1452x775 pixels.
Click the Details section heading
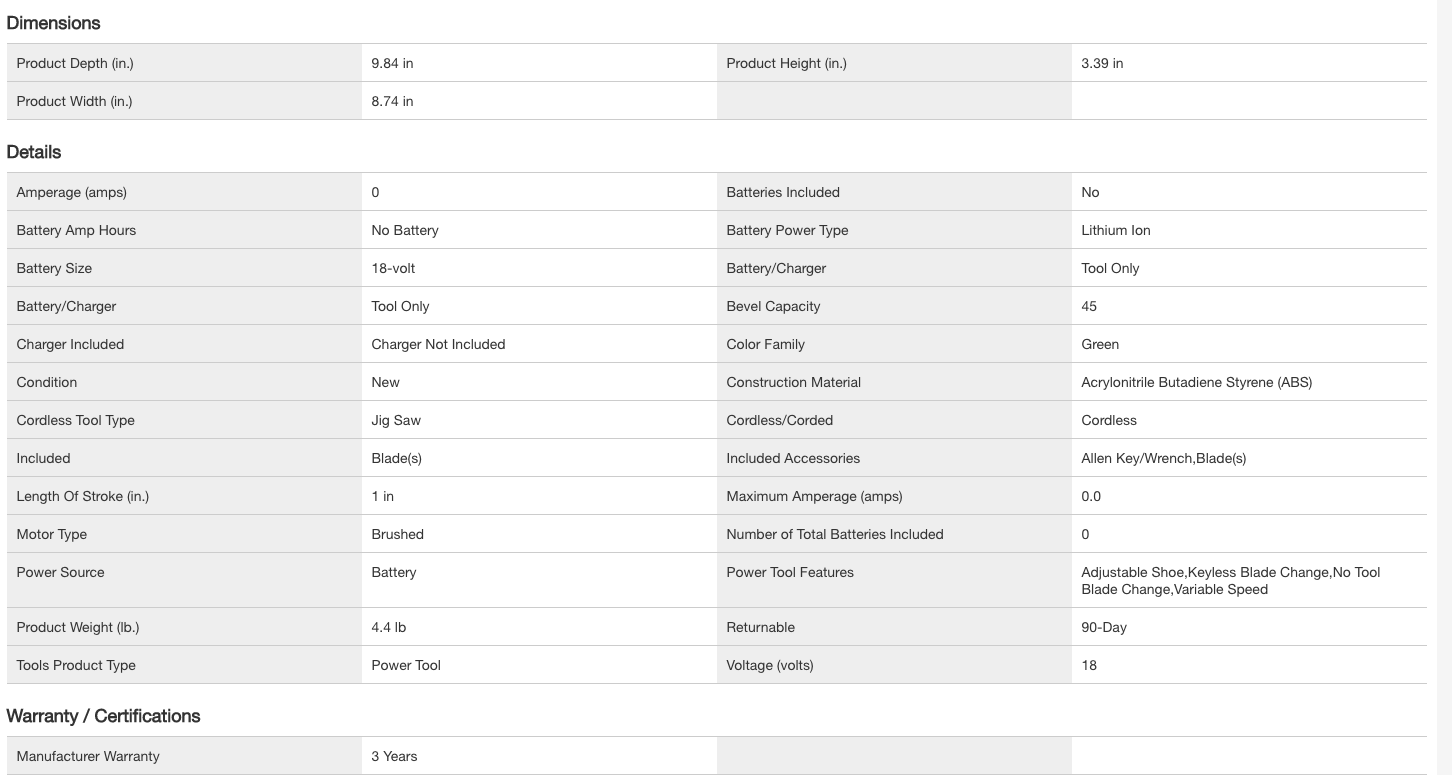point(34,152)
